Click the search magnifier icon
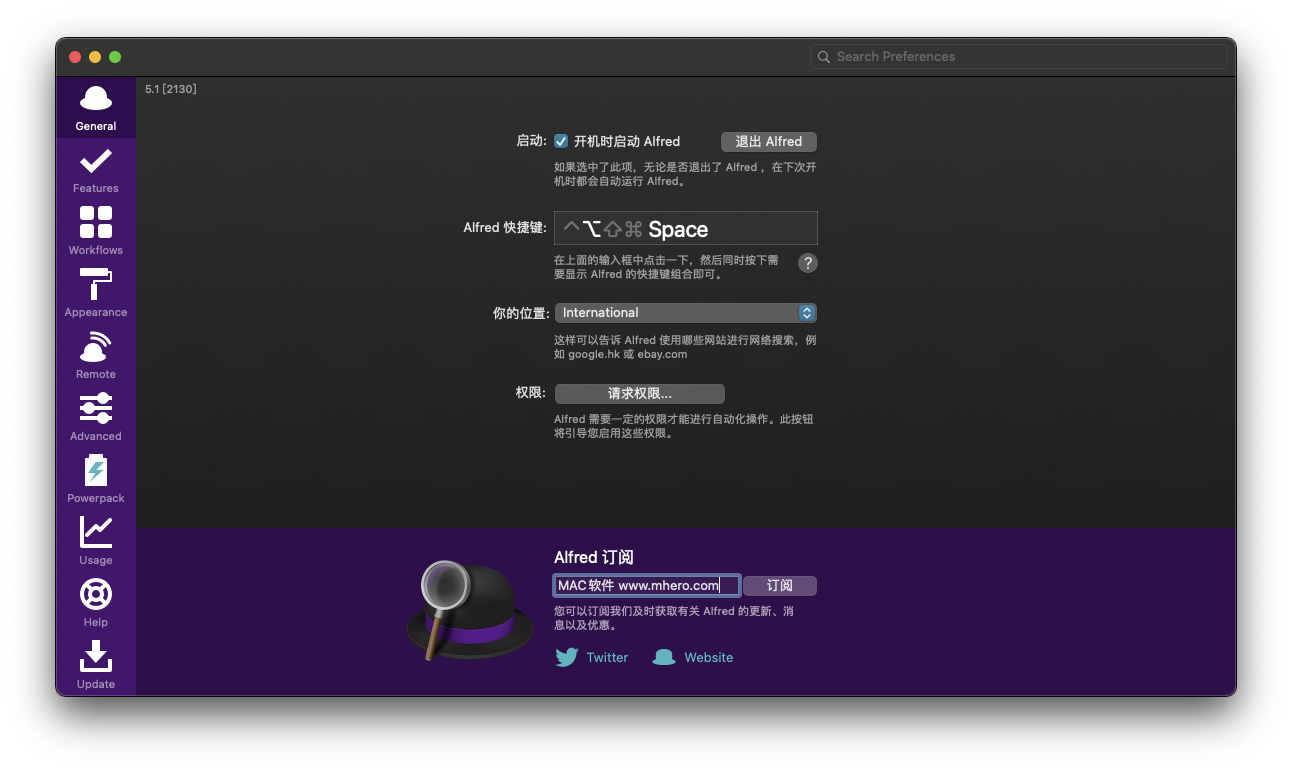1292x770 pixels. [824, 57]
